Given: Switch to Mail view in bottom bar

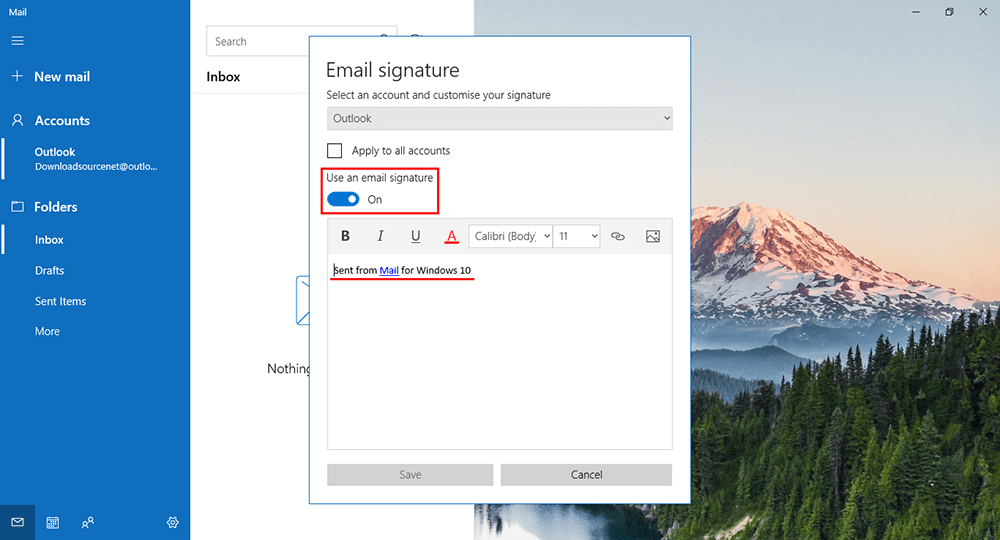Looking at the screenshot, I should [x=18, y=522].
